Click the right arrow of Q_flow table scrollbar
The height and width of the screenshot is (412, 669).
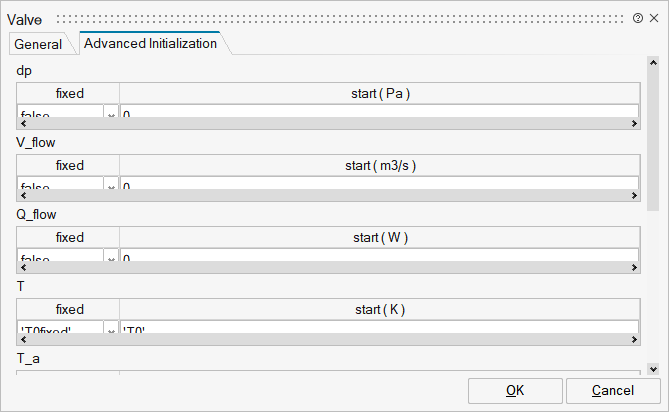click(634, 268)
